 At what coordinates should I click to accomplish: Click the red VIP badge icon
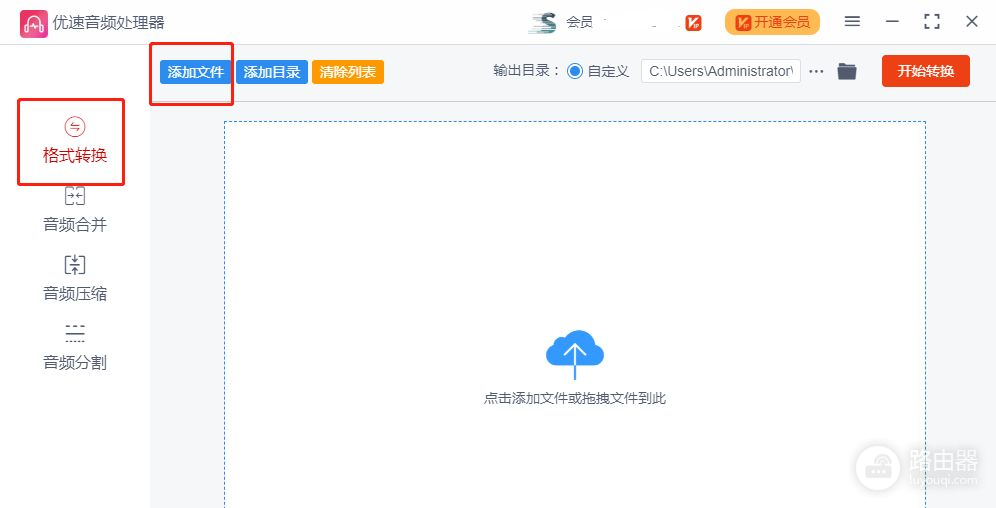(693, 22)
